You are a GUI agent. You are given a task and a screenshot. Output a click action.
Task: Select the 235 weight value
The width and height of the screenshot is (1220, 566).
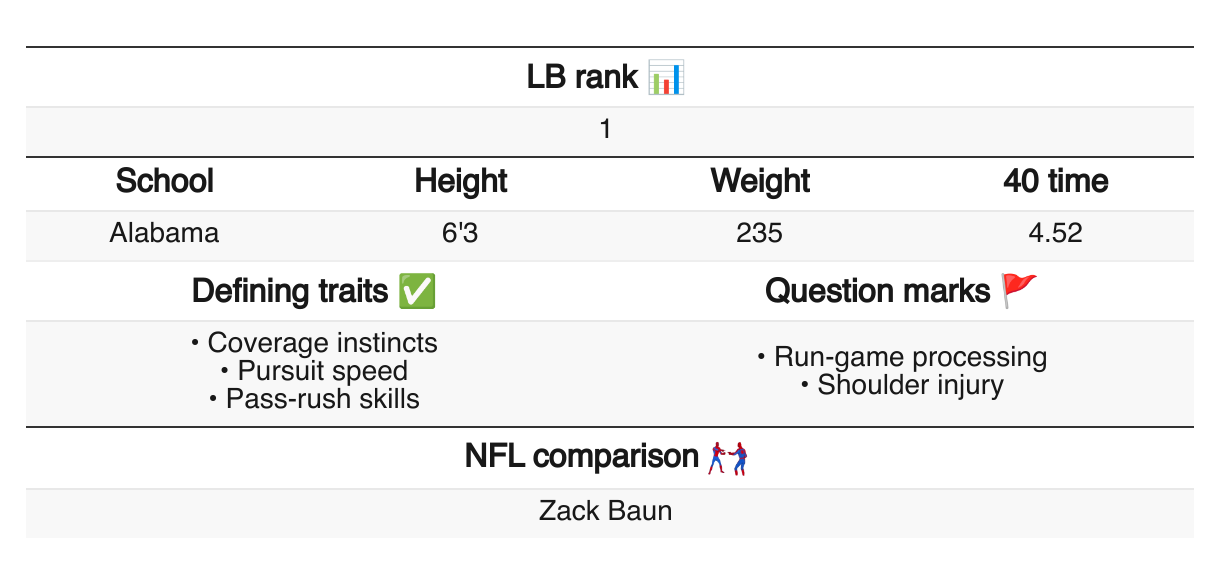click(x=760, y=234)
